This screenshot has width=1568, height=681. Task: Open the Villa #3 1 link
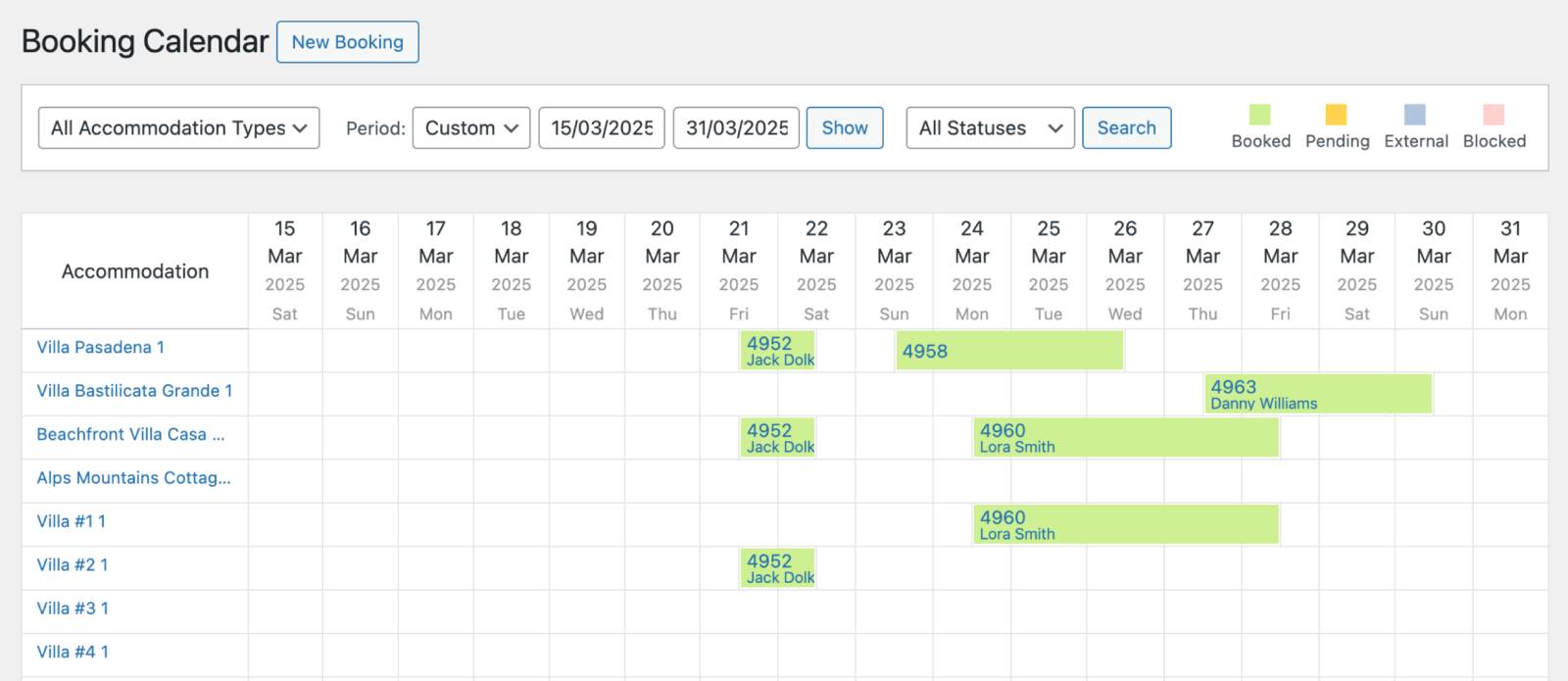(x=73, y=608)
